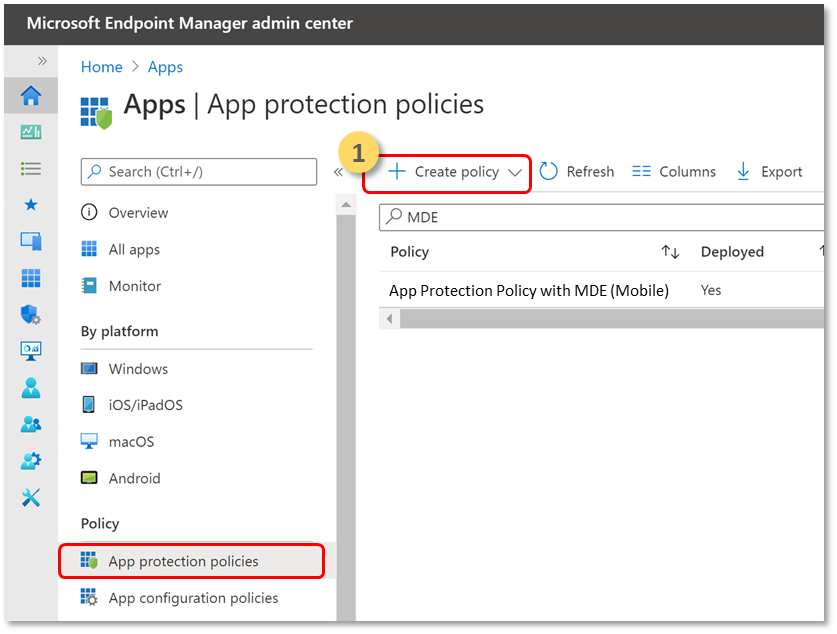
Task: Open the Apps grid icon in left rail
Action: 31,278
